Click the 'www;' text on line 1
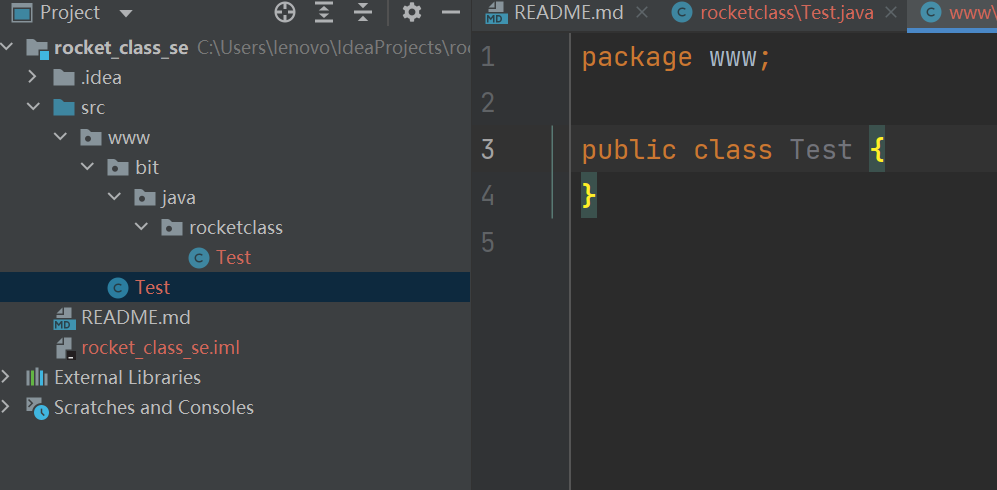The width and height of the screenshot is (997, 490). (x=740, y=58)
